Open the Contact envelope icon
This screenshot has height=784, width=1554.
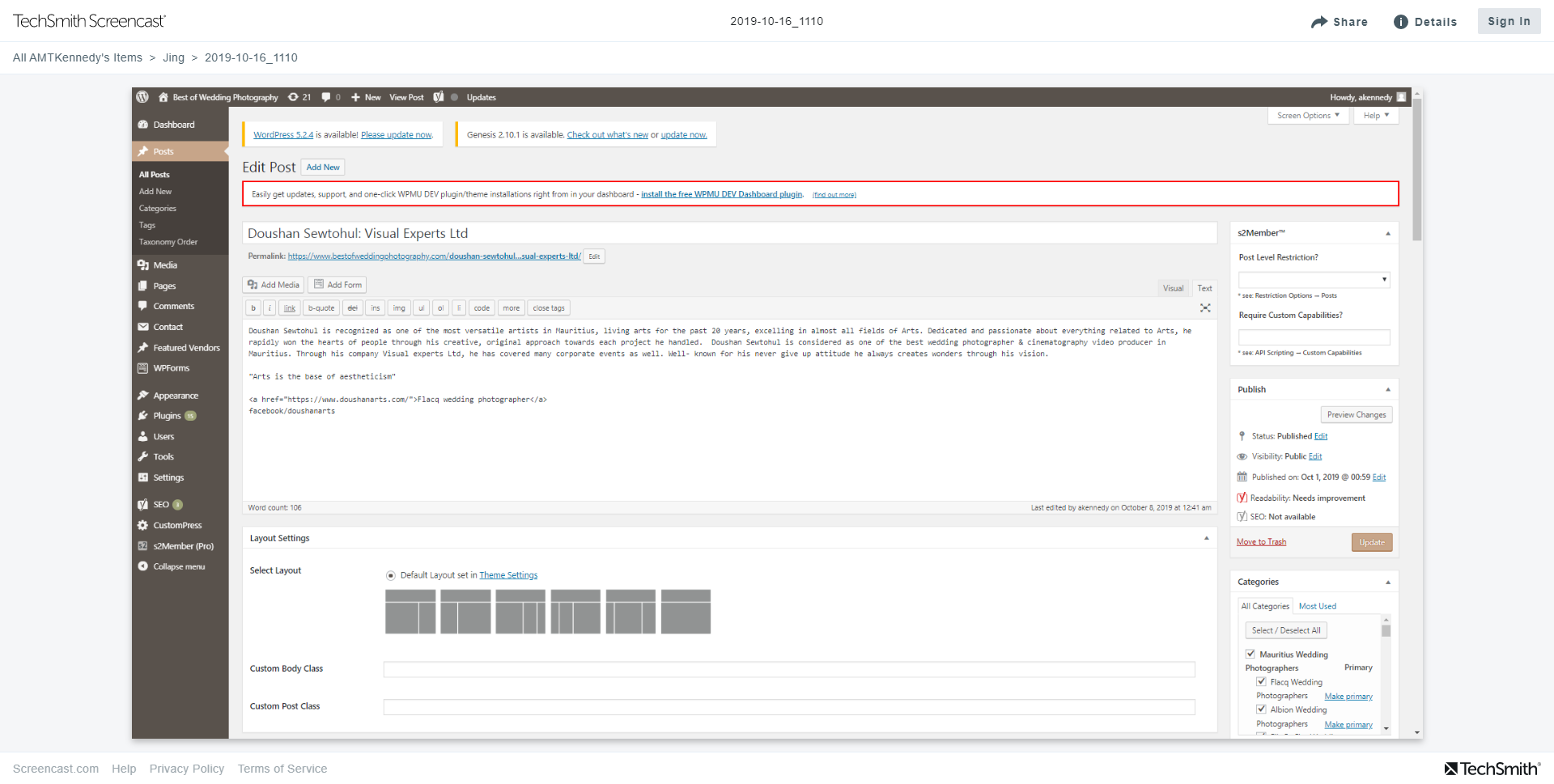(x=142, y=327)
